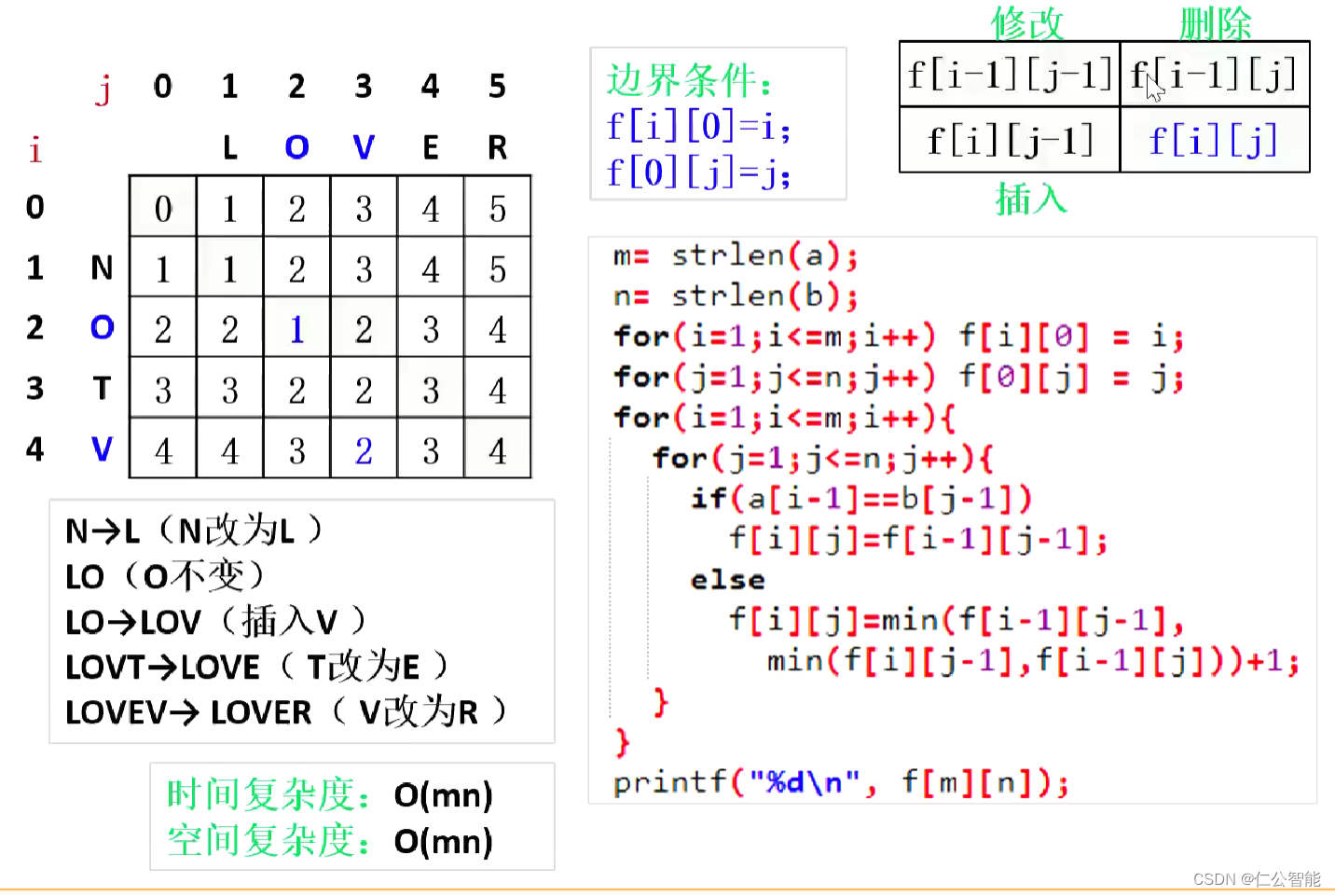This screenshot has height=896, width=1335.
Task: Click column header letter E
Action: pos(431,147)
